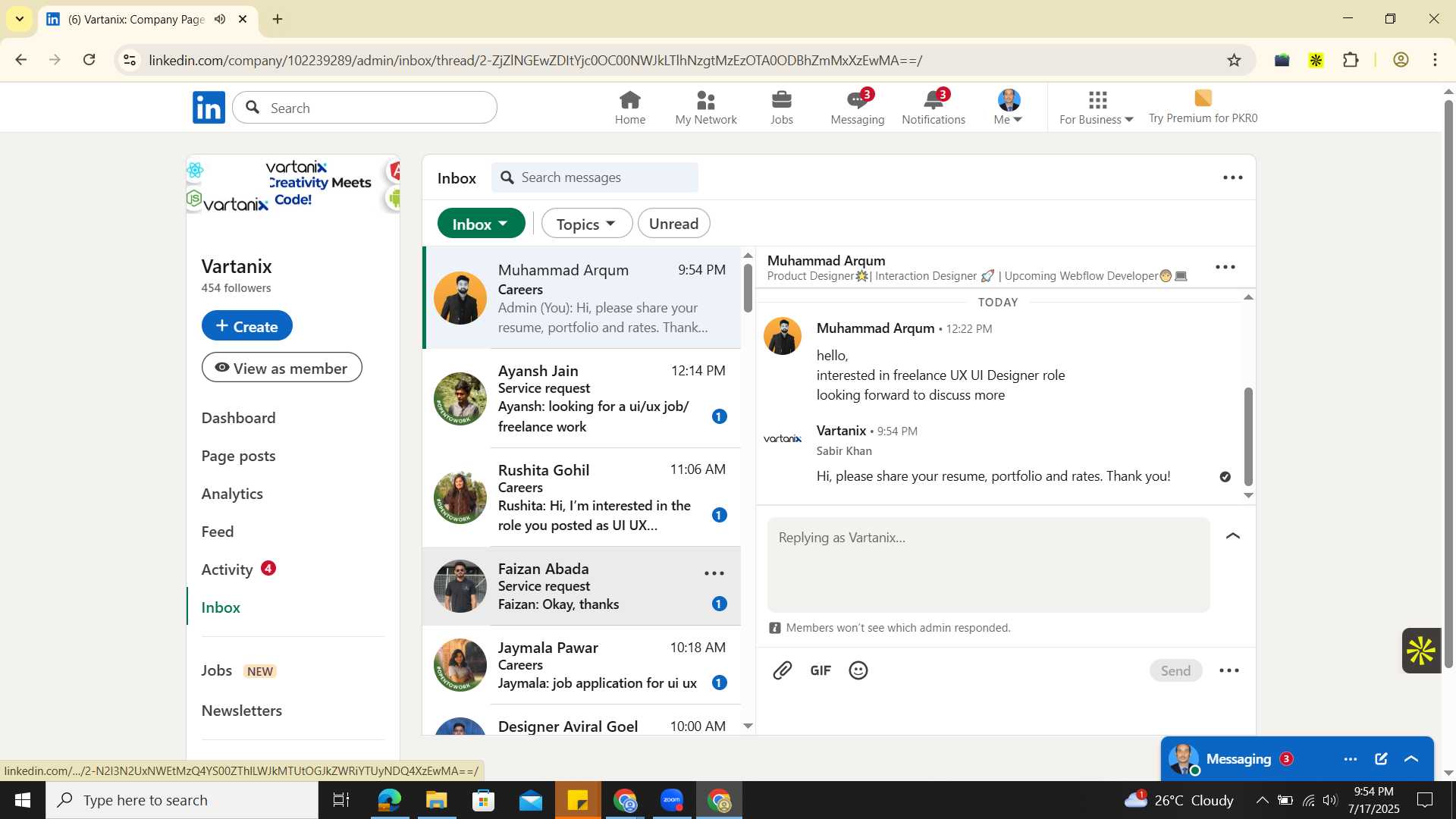The height and width of the screenshot is (819, 1456).
Task: Open Designer Aviral Goel conversation
Action: [x=582, y=720]
